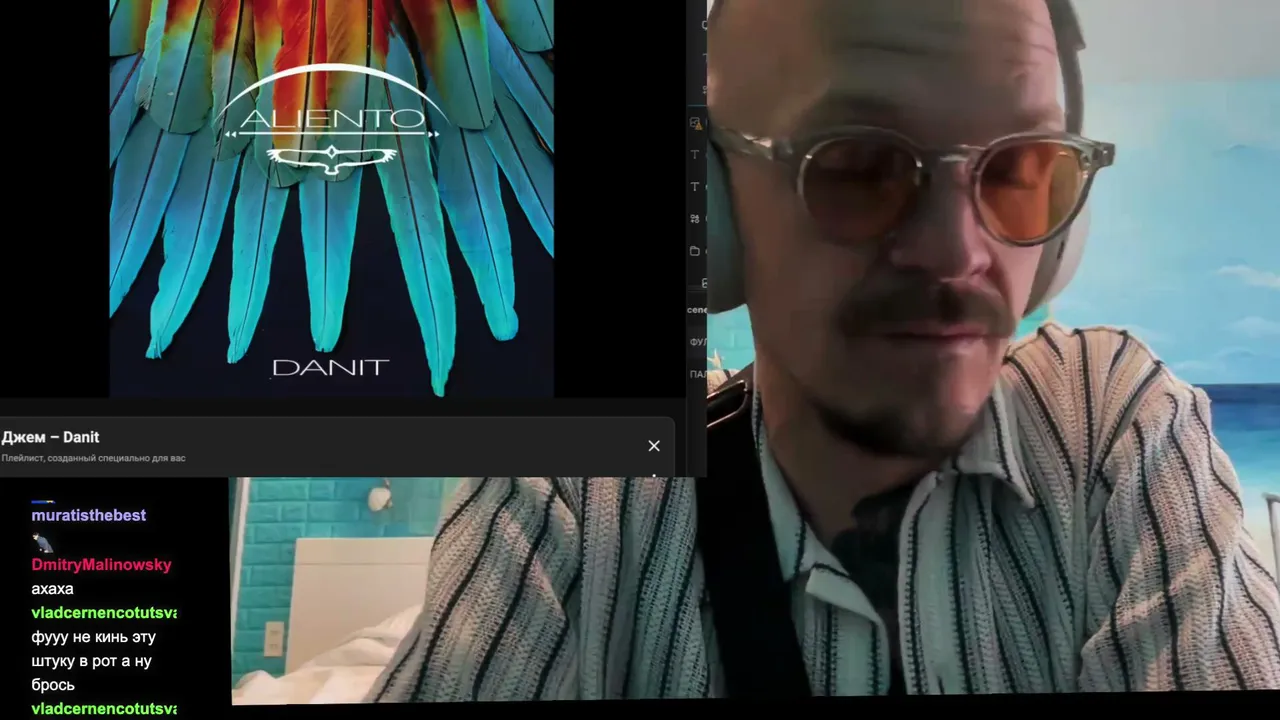Screen dimensions: 1280x720
Task: Open chat user muratisthebest's name
Action: (x=89, y=515)
